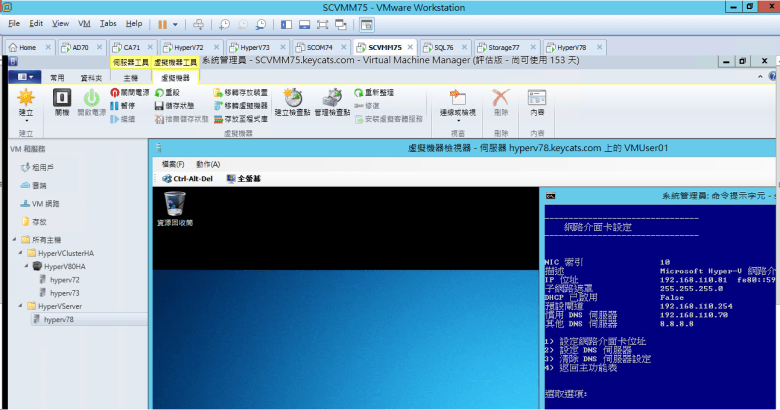Click 儲存狀態 (Save State) in ribbon

pos(181,105)
